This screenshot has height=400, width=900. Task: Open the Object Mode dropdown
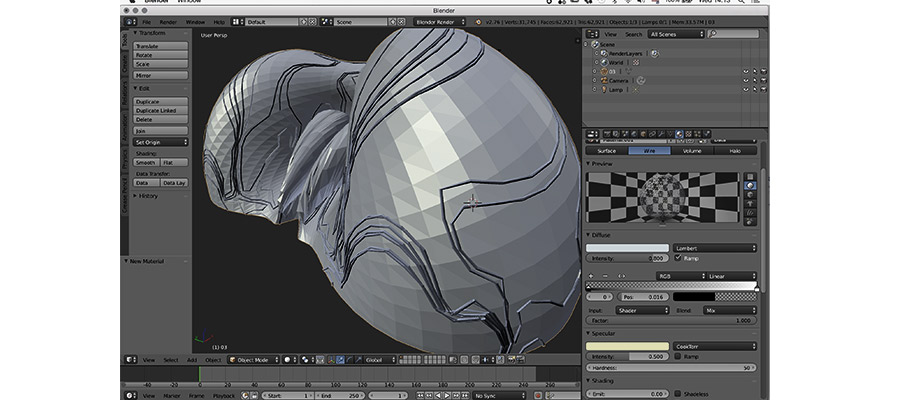click(x=254, y=360)
